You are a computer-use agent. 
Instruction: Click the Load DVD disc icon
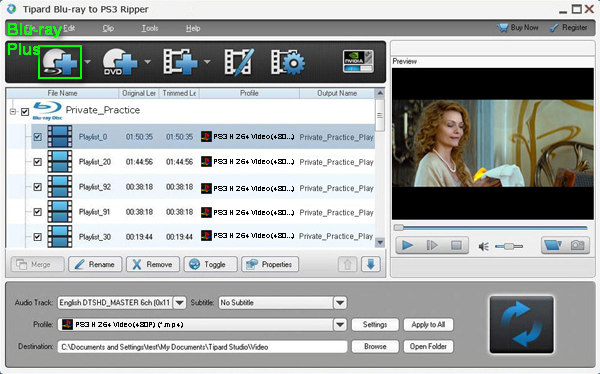coord(120,62)
